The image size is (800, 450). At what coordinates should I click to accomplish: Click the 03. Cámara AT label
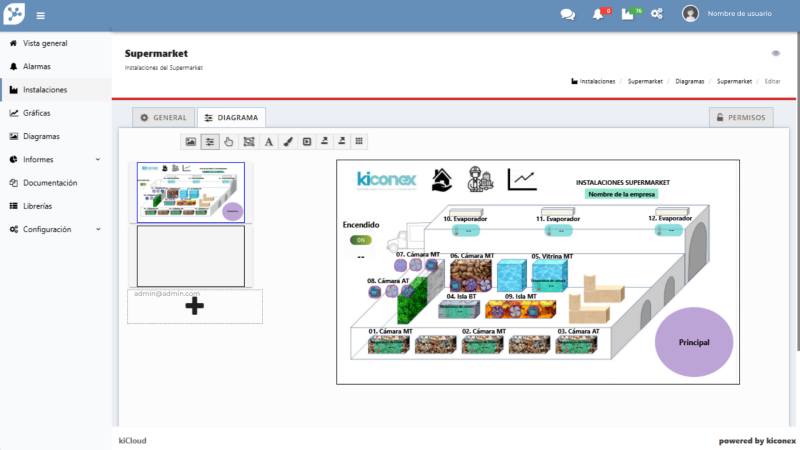coord(578,331)
